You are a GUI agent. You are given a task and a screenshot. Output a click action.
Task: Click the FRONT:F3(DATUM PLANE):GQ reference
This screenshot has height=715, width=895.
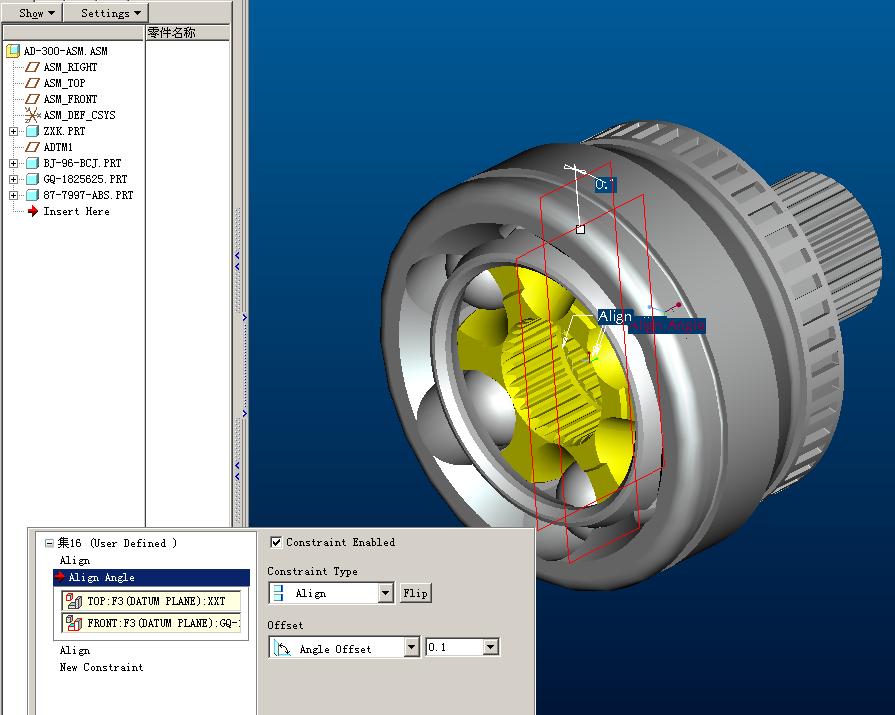pyautogui.click(x=151, y=623)
